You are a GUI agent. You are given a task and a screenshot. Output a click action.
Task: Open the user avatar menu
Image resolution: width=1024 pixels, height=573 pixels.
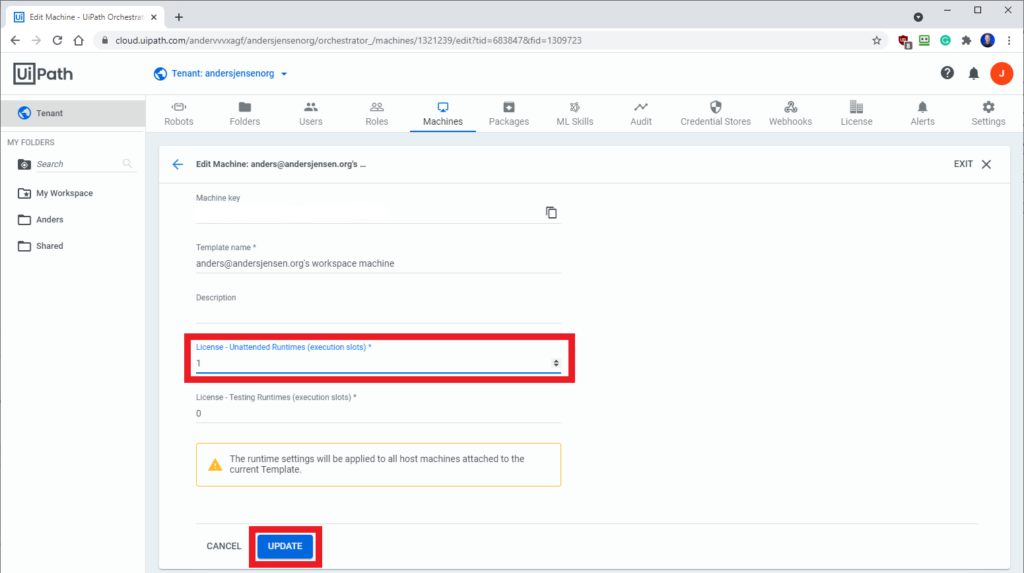click(x=1001, y=73)
